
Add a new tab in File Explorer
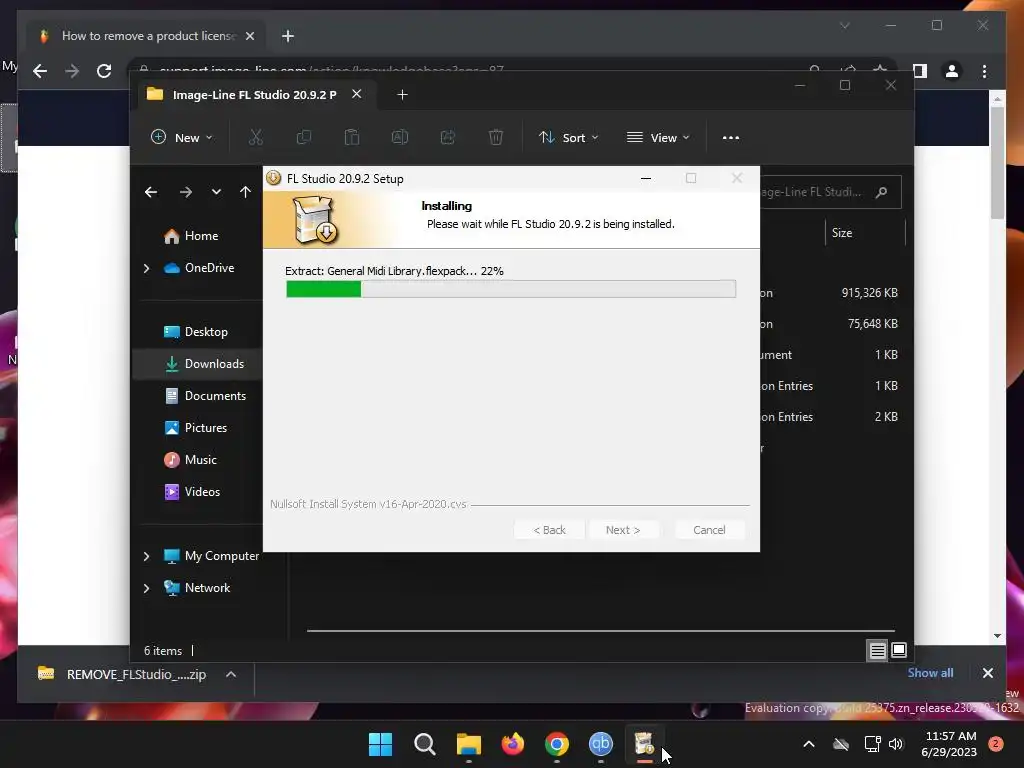402,95
